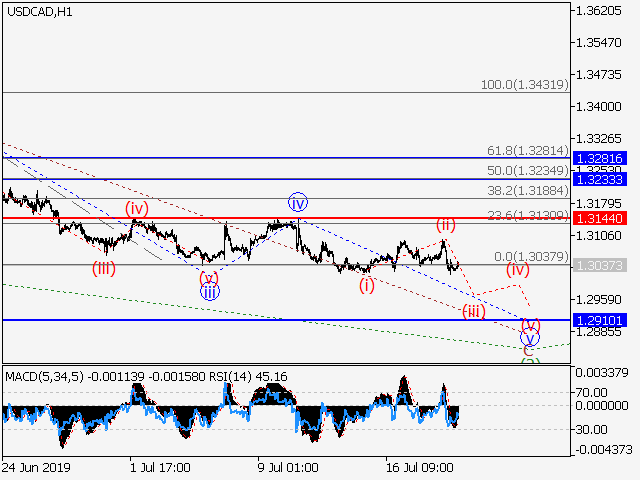Select the red (iv) label under the 0.0 Fibonacci text
This screenshot has height=480, width=640.
coord(518,270)
